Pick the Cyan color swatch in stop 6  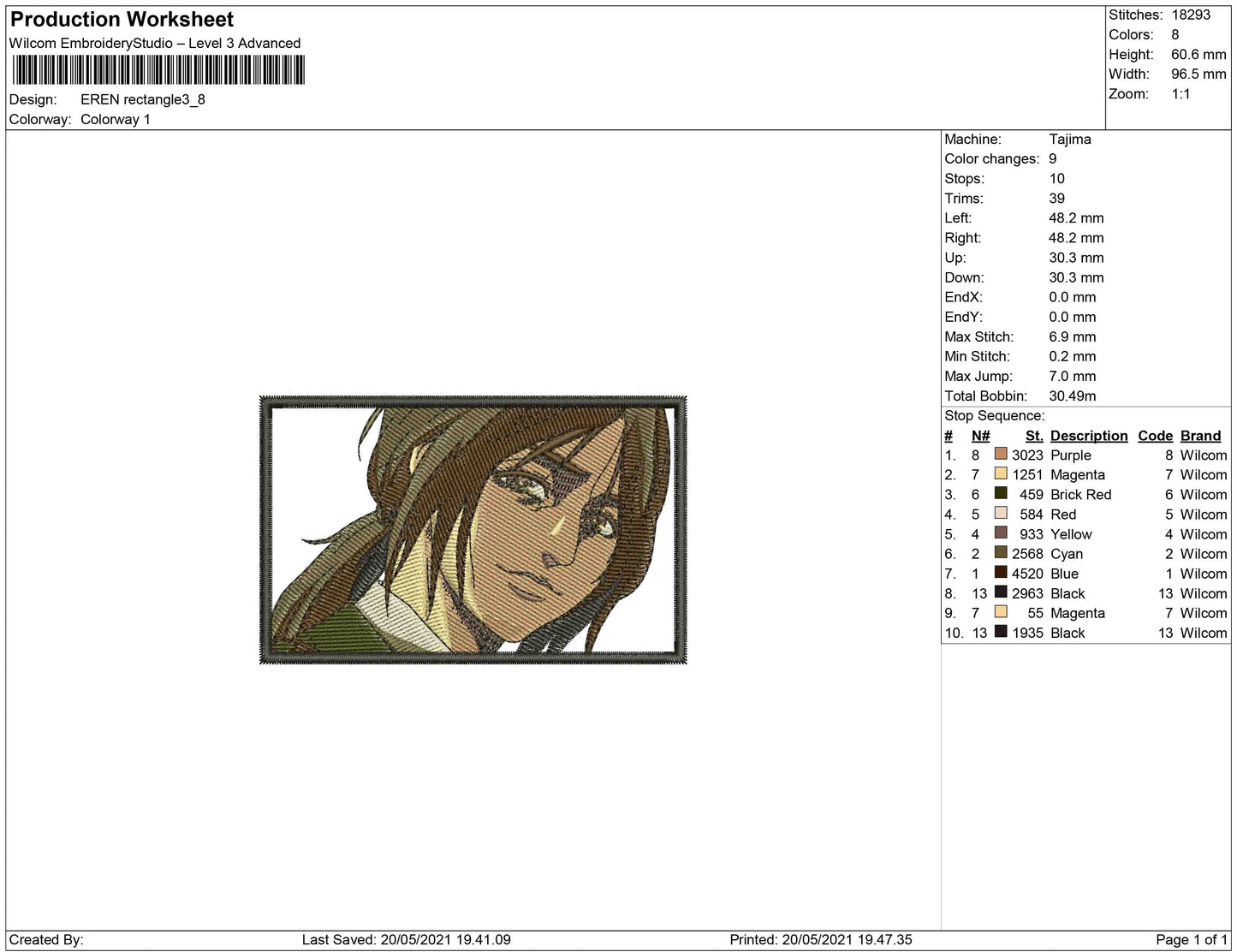1001,552
